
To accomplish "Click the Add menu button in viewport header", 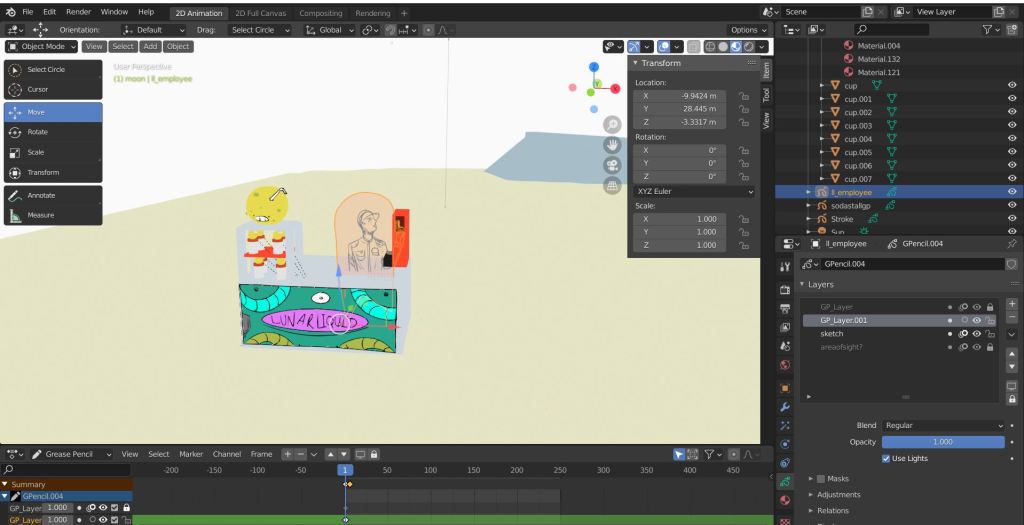I will [150, 46].
